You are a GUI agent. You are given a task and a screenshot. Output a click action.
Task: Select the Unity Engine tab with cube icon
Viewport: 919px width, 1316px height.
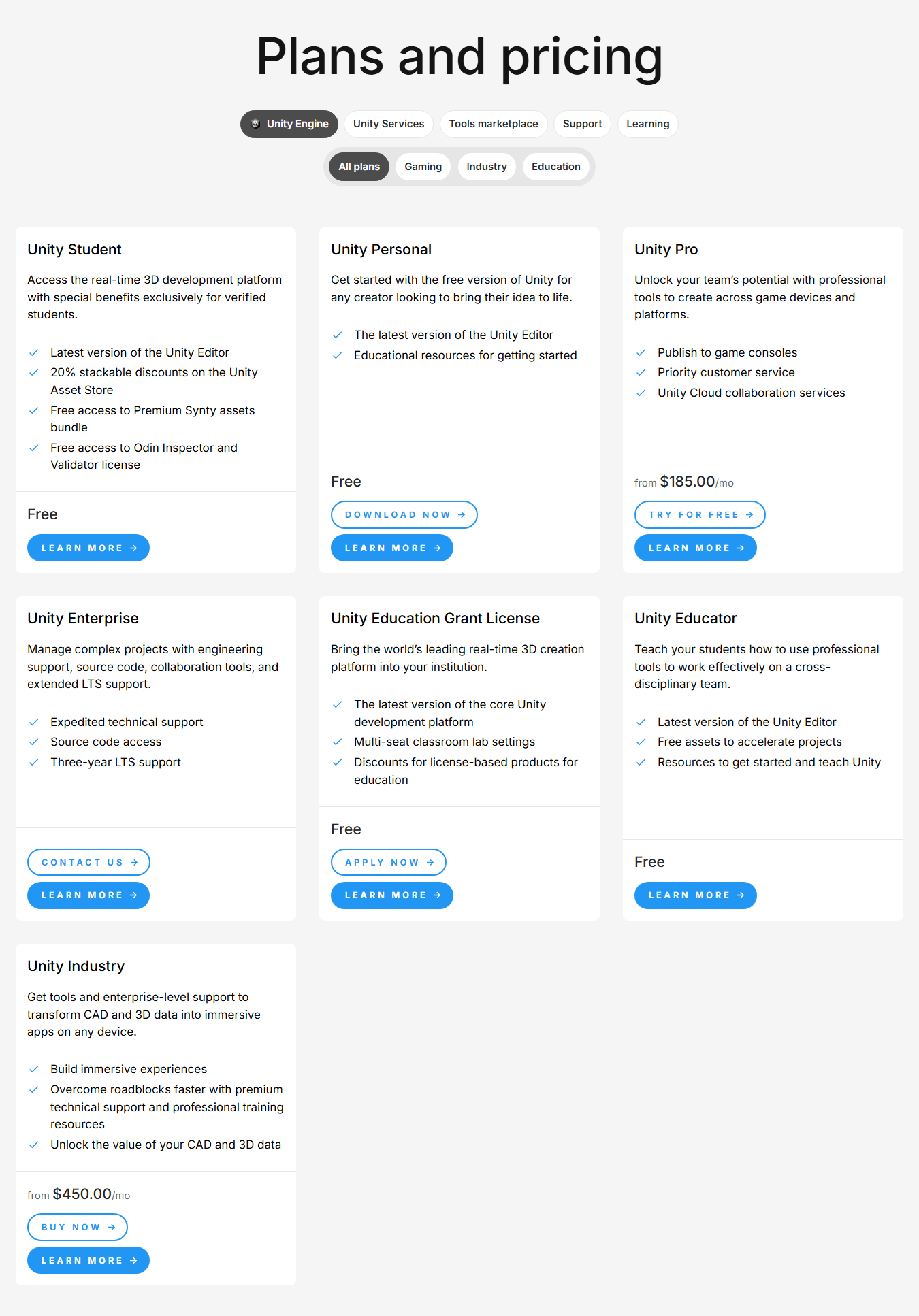coord(289,124)
